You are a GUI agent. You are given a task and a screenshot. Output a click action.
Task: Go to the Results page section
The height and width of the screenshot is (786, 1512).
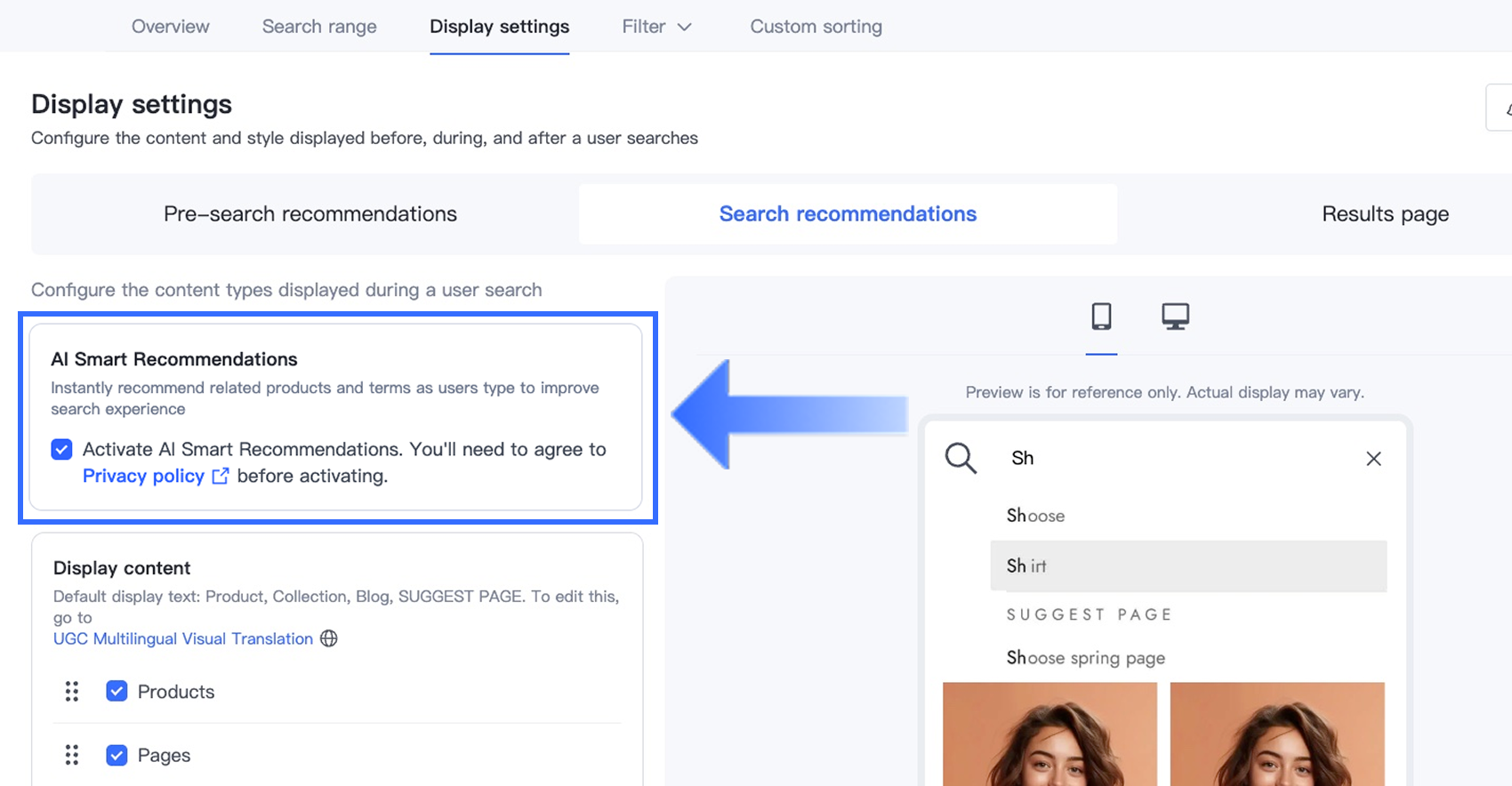pyautogui.click(x=1385, y=214)
